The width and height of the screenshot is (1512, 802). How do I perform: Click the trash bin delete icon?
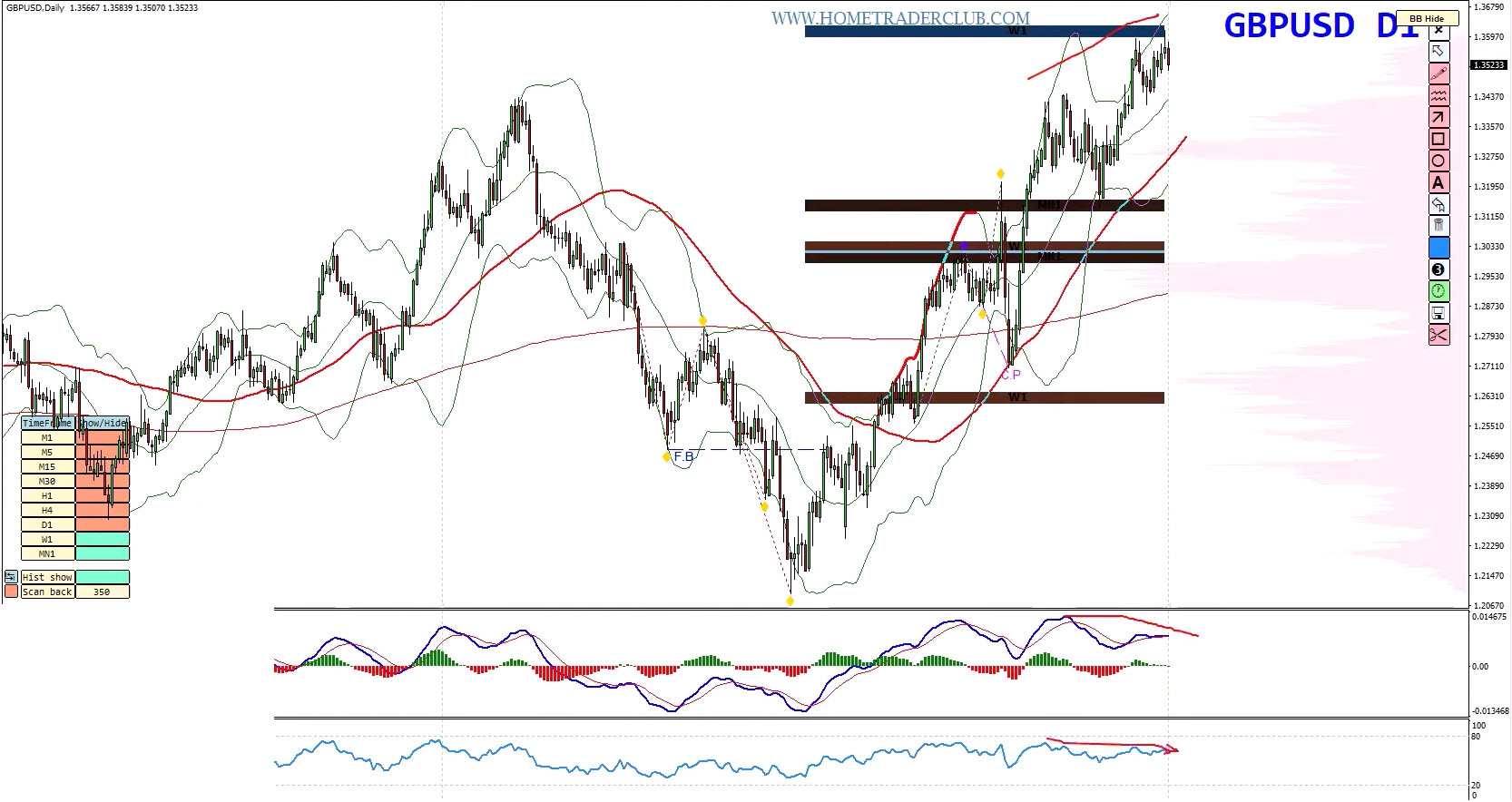coord(1438,225)
